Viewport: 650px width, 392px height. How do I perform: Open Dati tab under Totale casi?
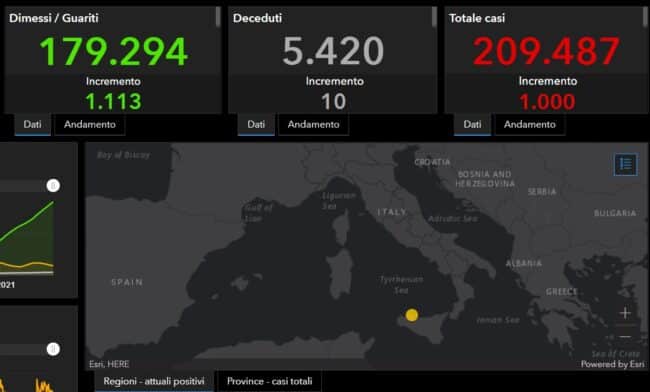coord(472,124)
